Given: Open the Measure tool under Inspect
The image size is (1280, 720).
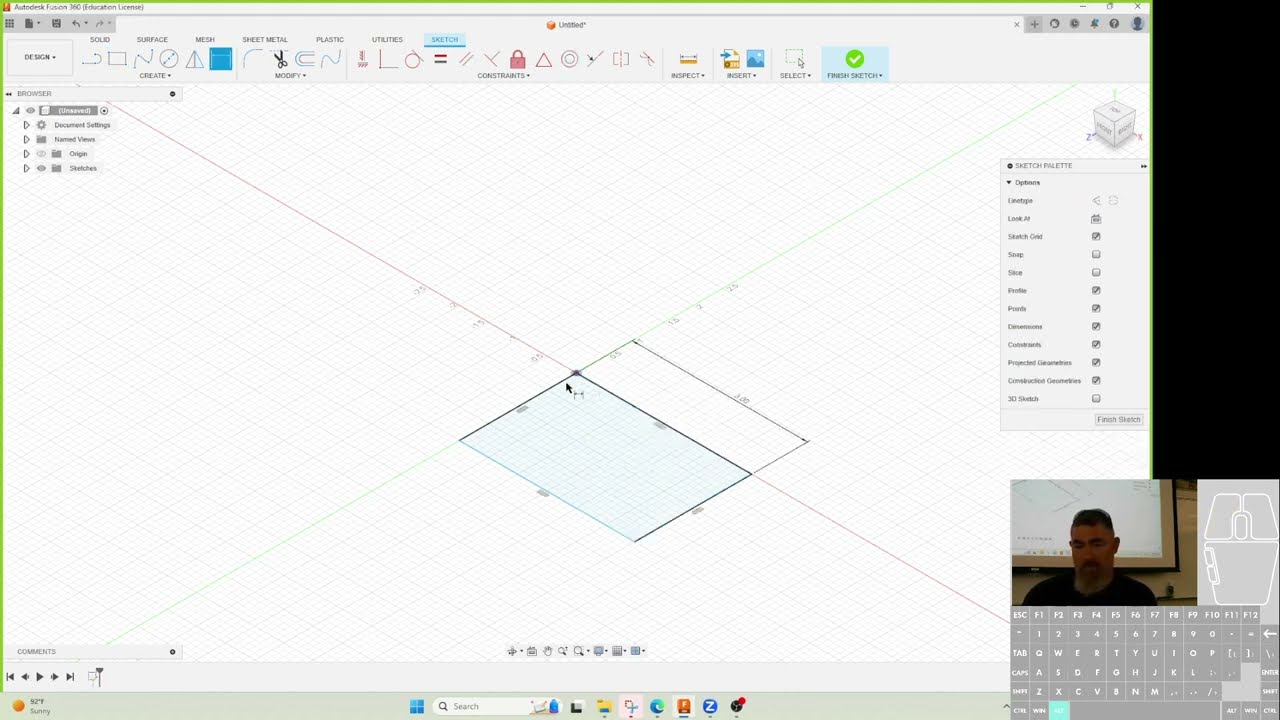Looking at the screenshot, I should click(688, 59).
